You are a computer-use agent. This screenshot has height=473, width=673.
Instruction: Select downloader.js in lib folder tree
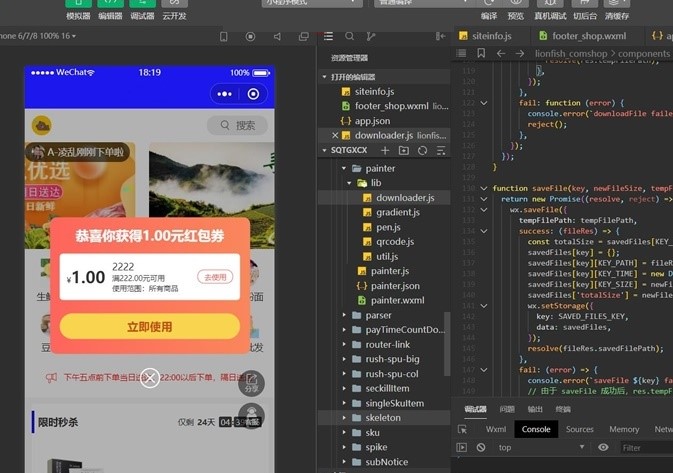(x=384, y=197)
